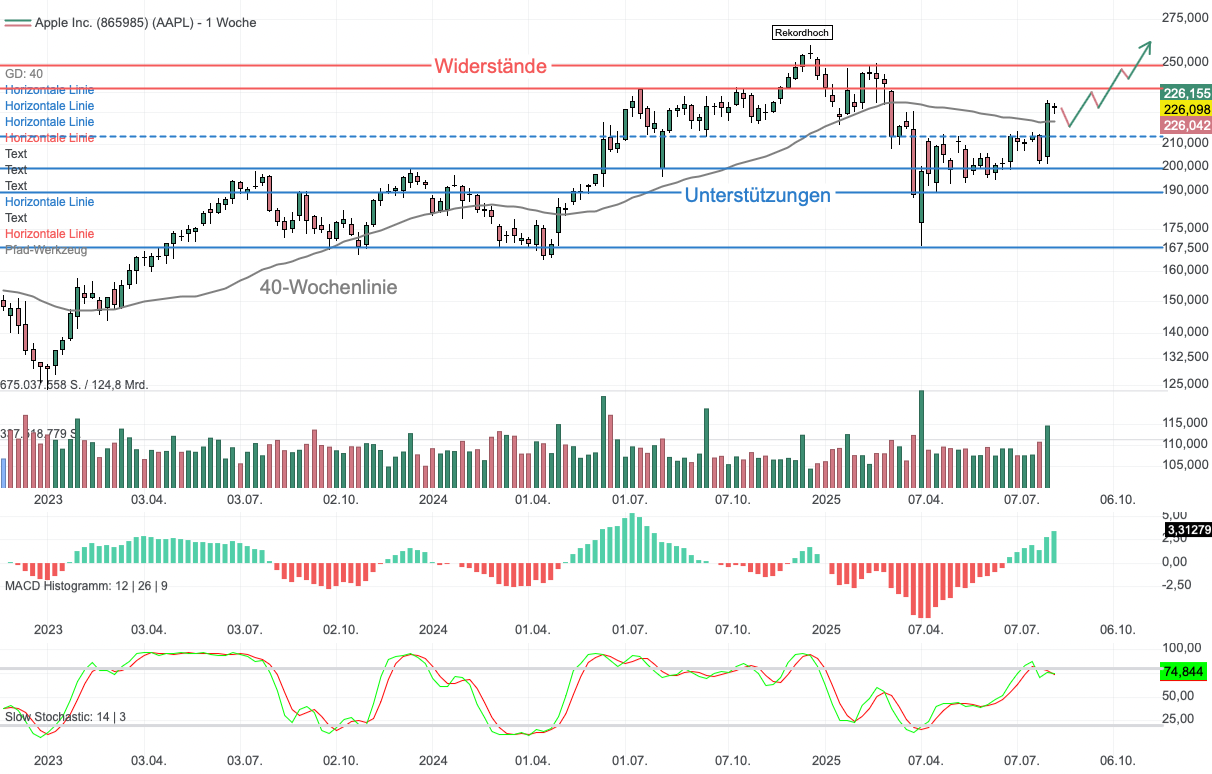
Task: Click the pink 226,042 price tag
Action: tap(1187, 125)
